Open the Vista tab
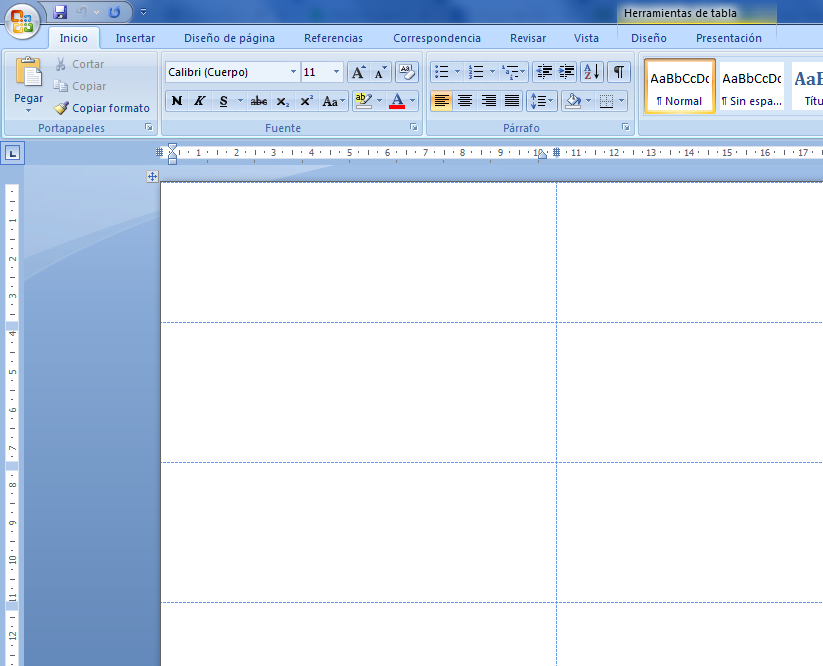Screen dimensions: 823x666 pyautogui.click(x=586, y=38)
